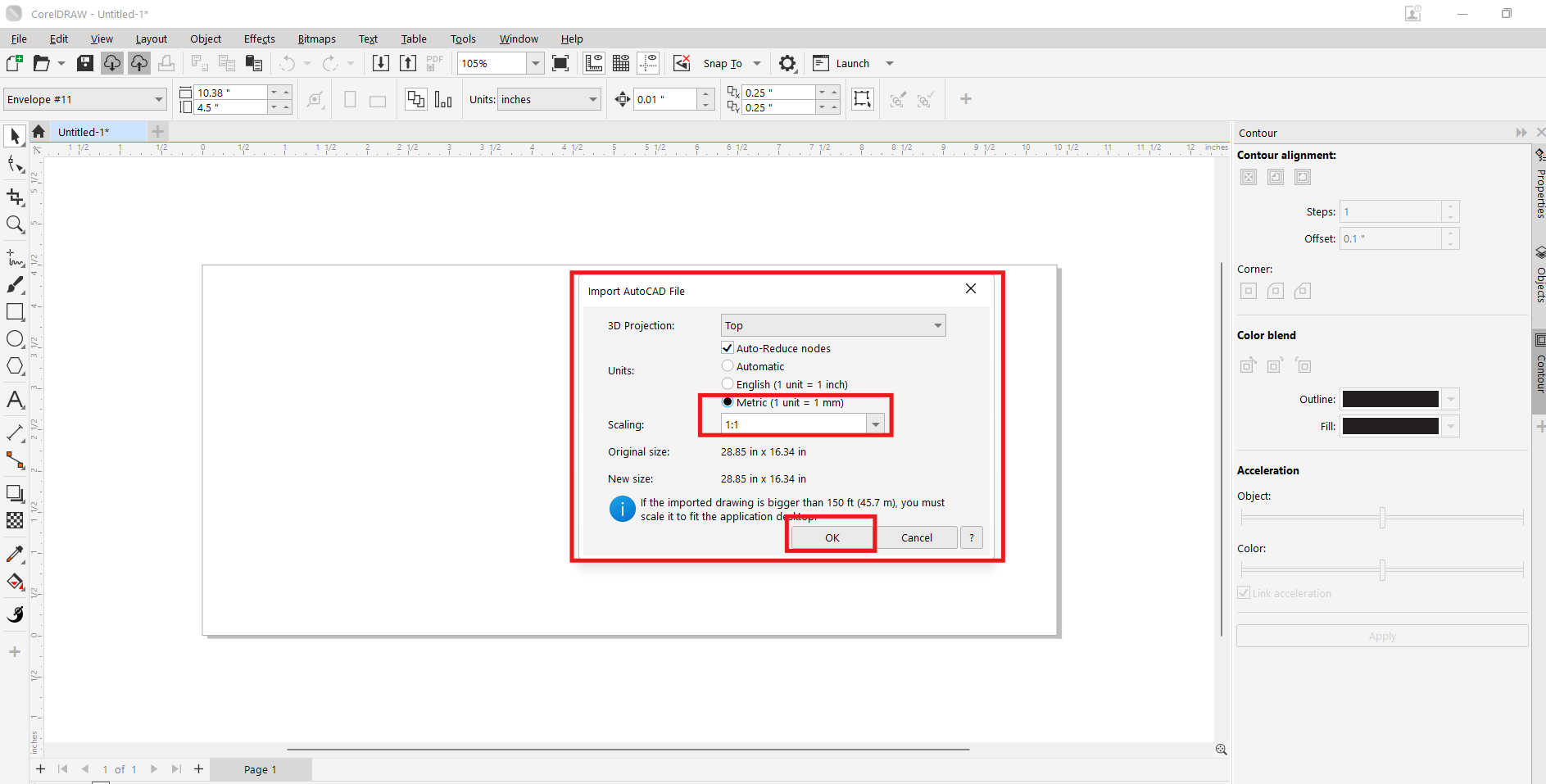Image resolution: width=1546 pixels, height=784 pixels.
Task: Choose Outside contour alignment
Action: [x=1303, y=177]
